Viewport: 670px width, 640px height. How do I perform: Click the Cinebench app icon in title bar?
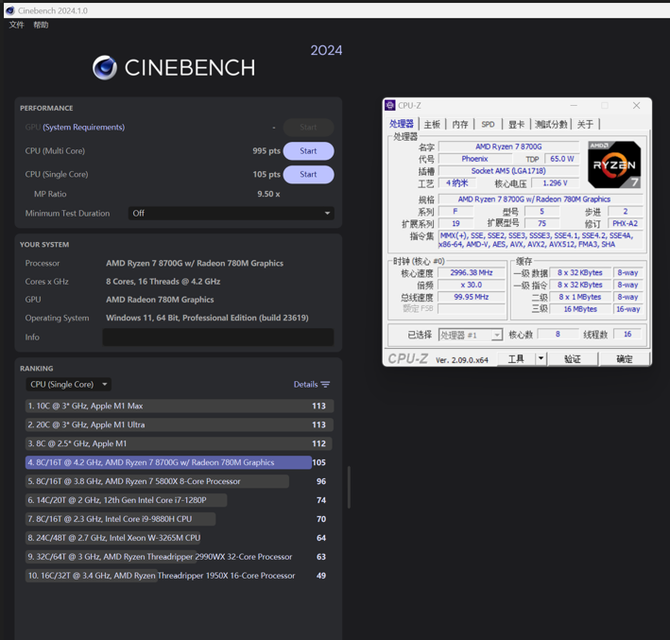[10, 11]
